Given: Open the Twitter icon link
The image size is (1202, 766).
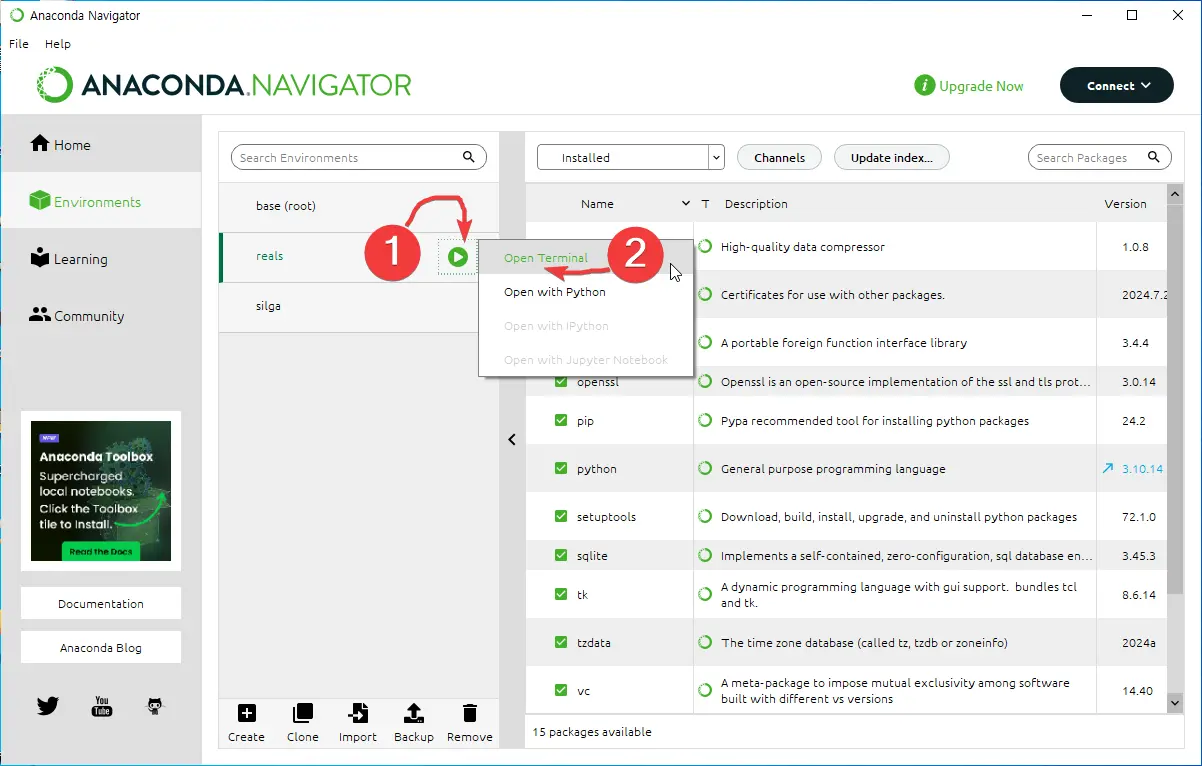Looking at the screenshot, I should (48, 706).
